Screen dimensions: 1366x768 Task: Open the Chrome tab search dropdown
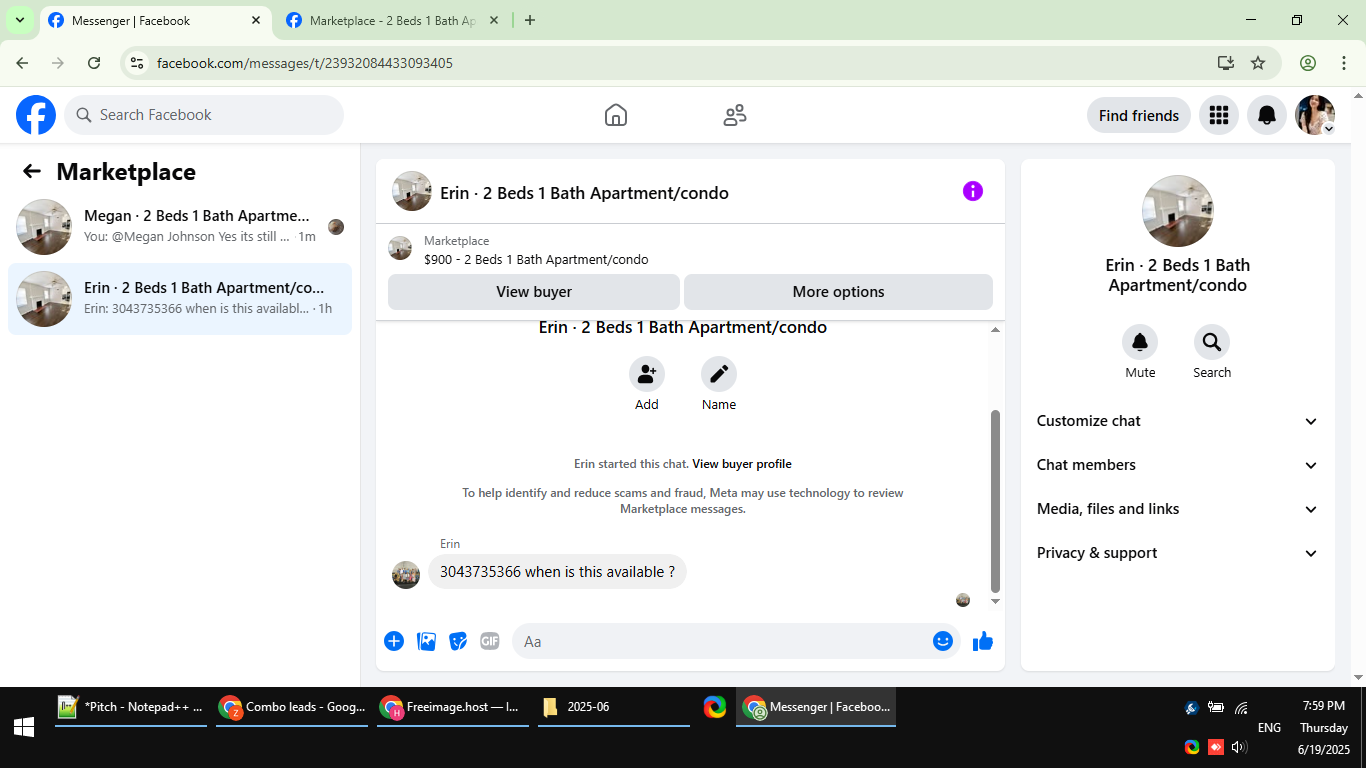coord(20,20)
